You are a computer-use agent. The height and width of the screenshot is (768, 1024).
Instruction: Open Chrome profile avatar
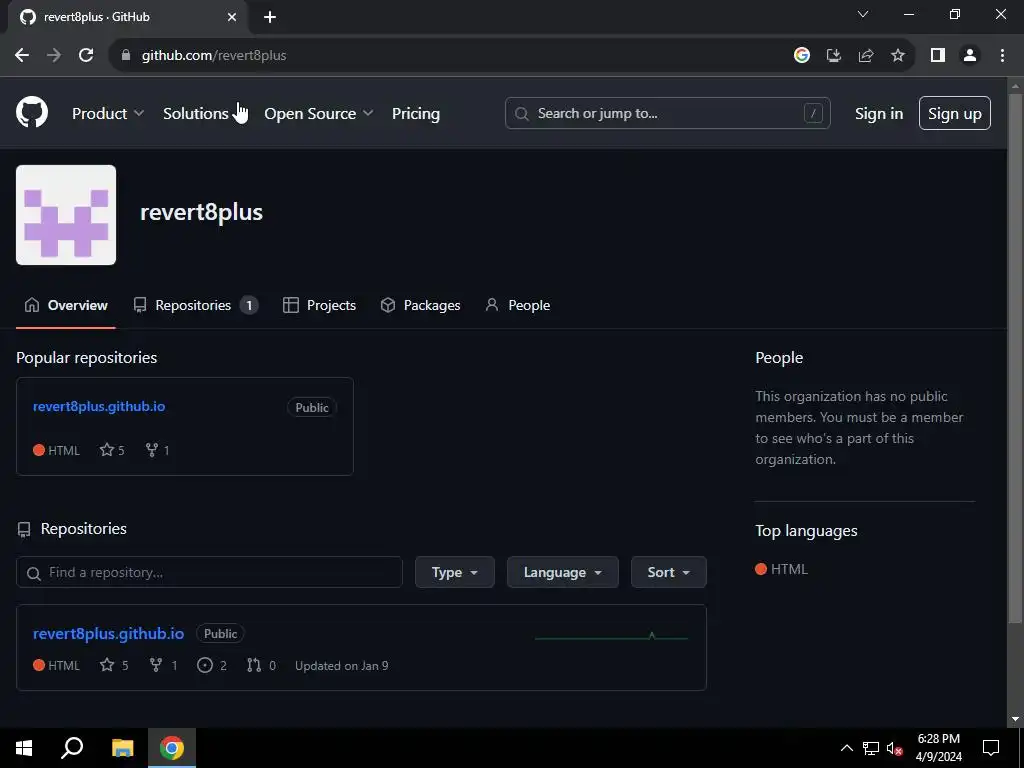click(970, 56)
